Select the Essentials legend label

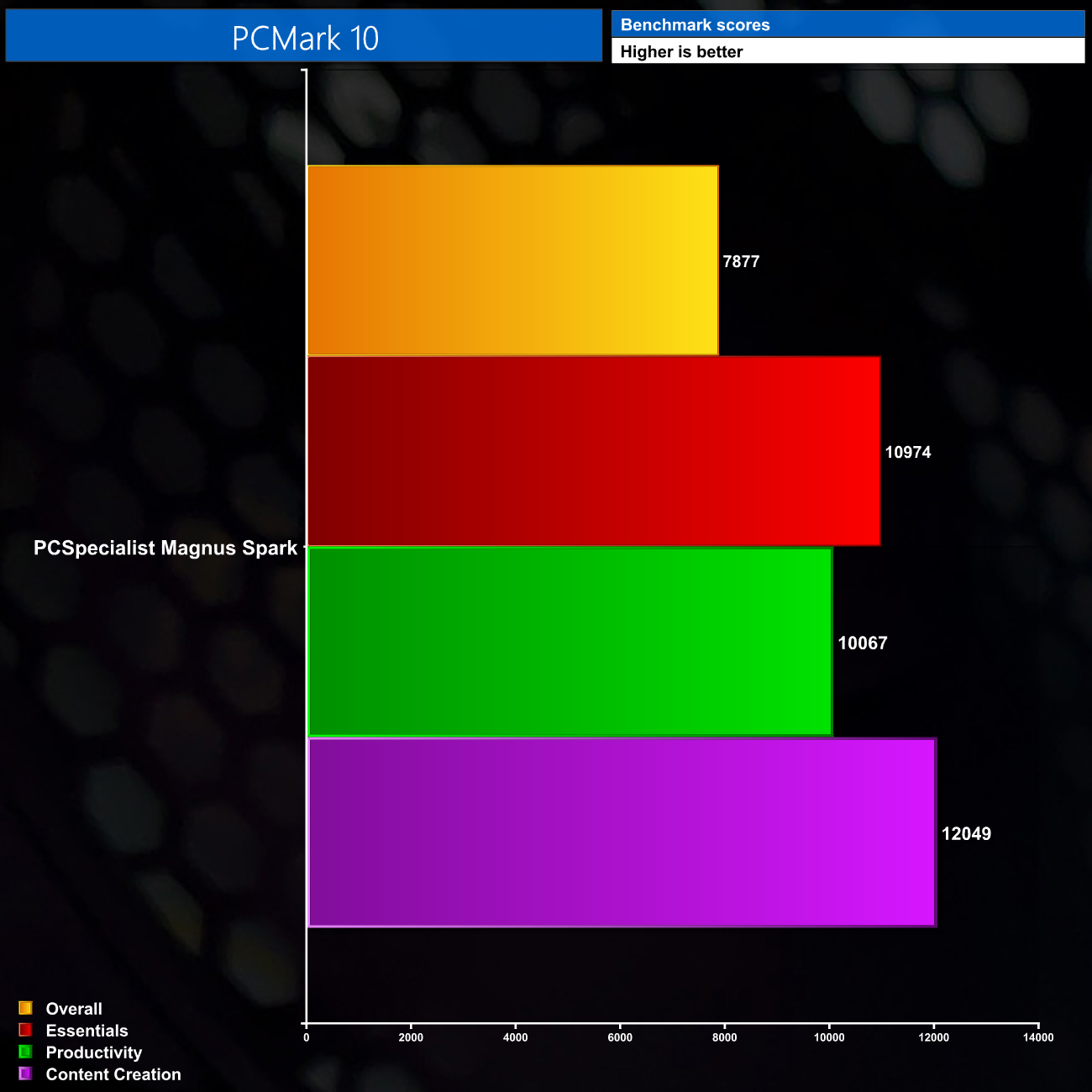[87, 1031]
